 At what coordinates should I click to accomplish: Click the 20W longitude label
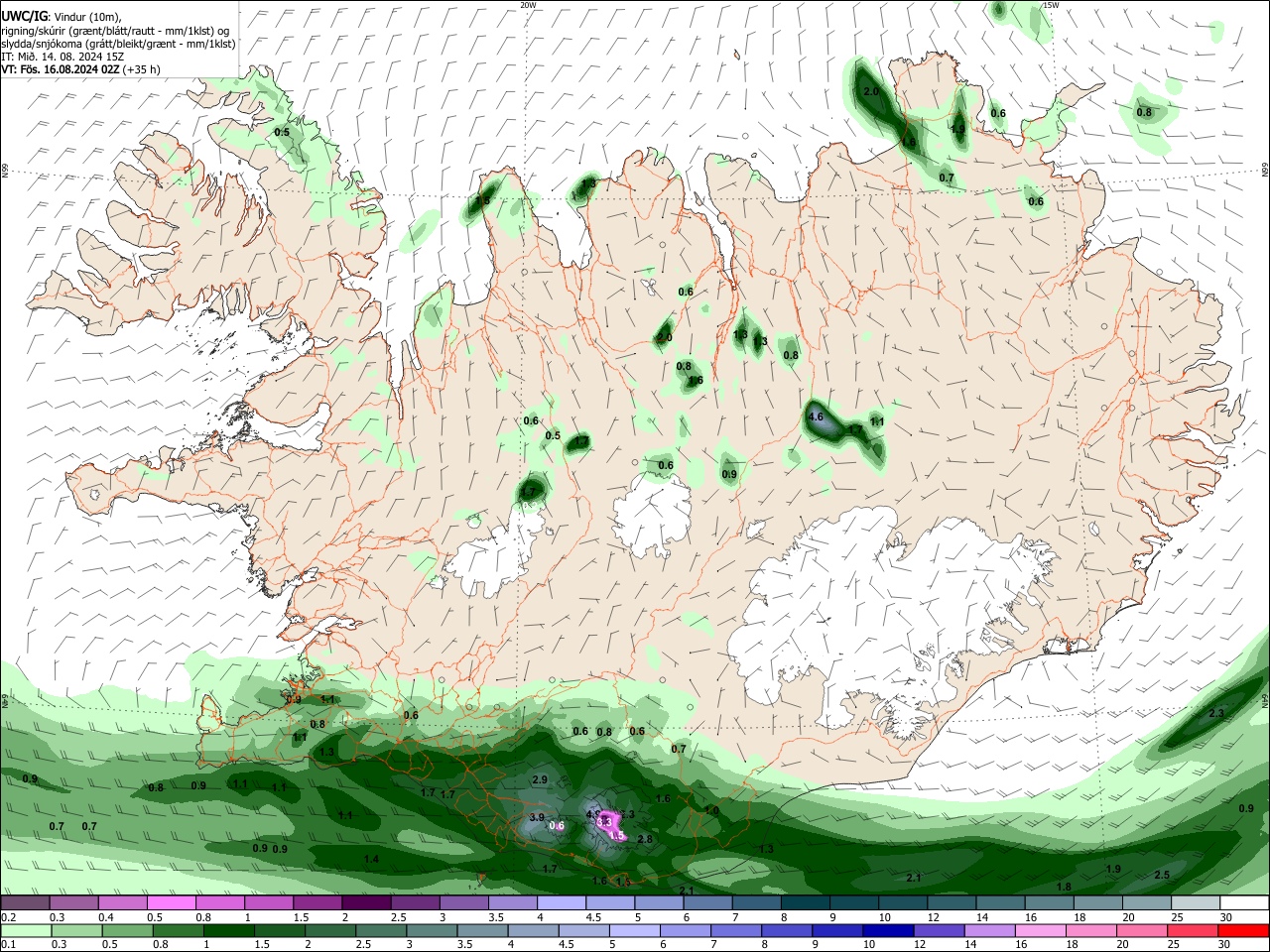coord(528,5)
